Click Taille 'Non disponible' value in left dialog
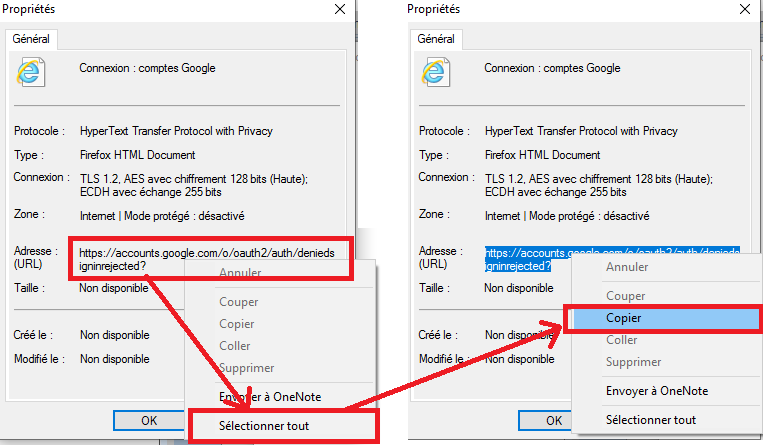 114,288
